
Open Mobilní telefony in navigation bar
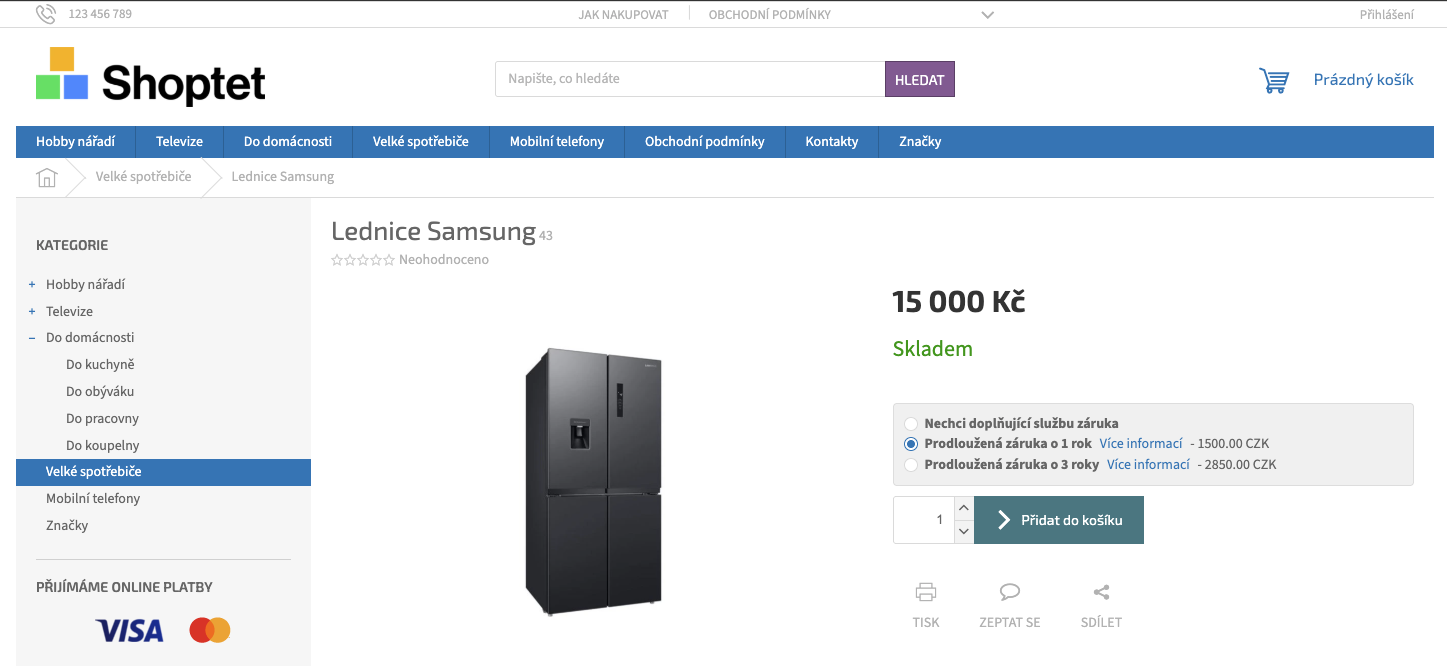point(556,142)
